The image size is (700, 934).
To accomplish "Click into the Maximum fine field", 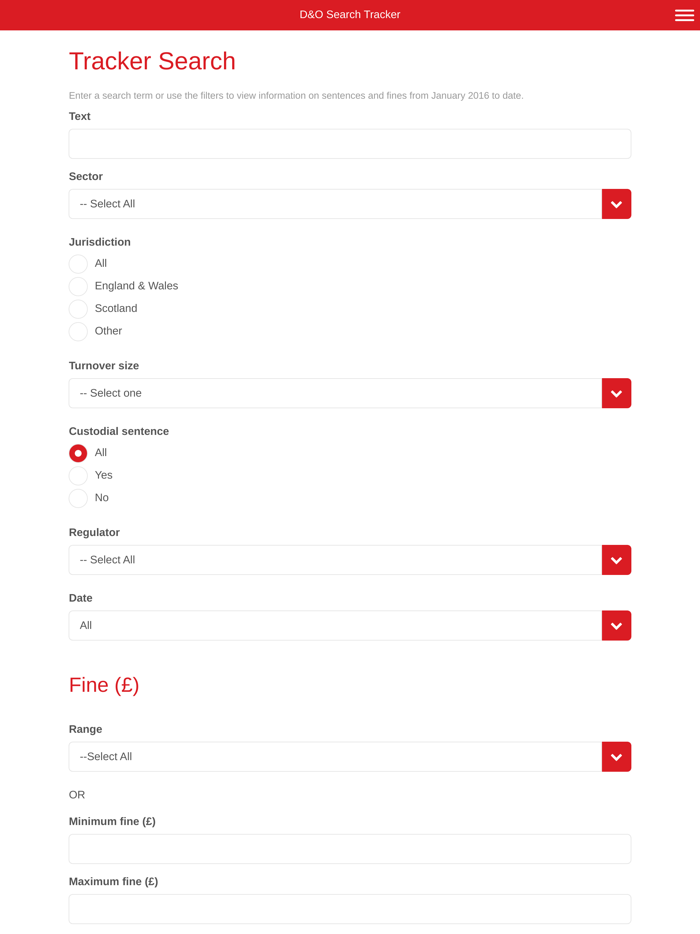I will click(350, 909).
